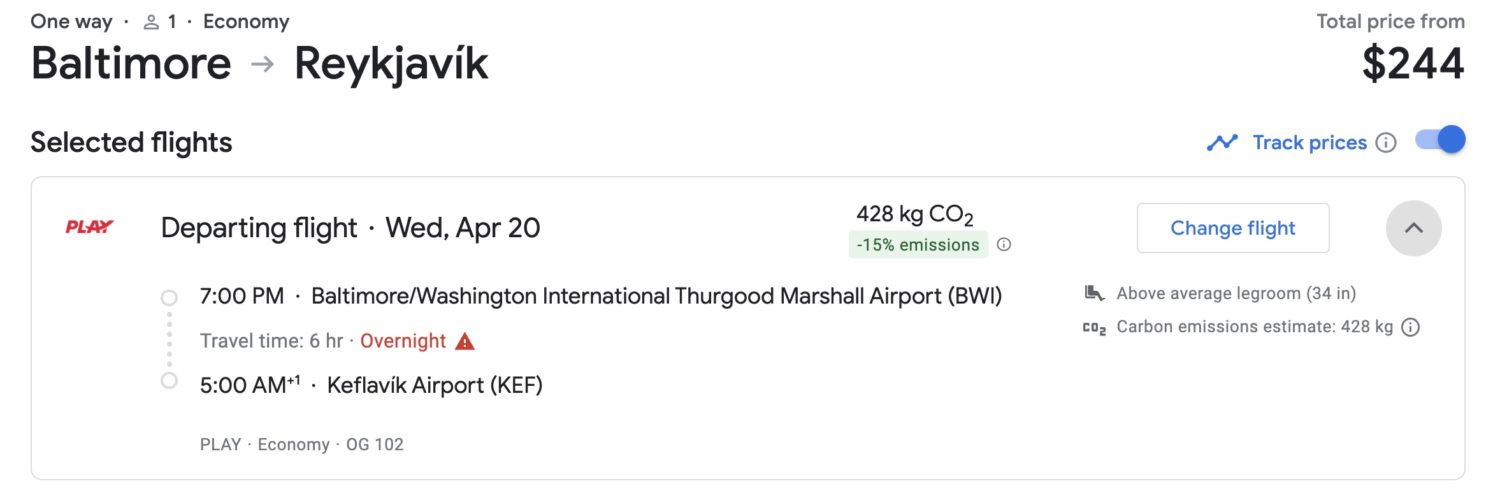The height and width of the screenshot is (500, 1500).
Task: Click the passenger count person icon
Action: coord(151,22)
